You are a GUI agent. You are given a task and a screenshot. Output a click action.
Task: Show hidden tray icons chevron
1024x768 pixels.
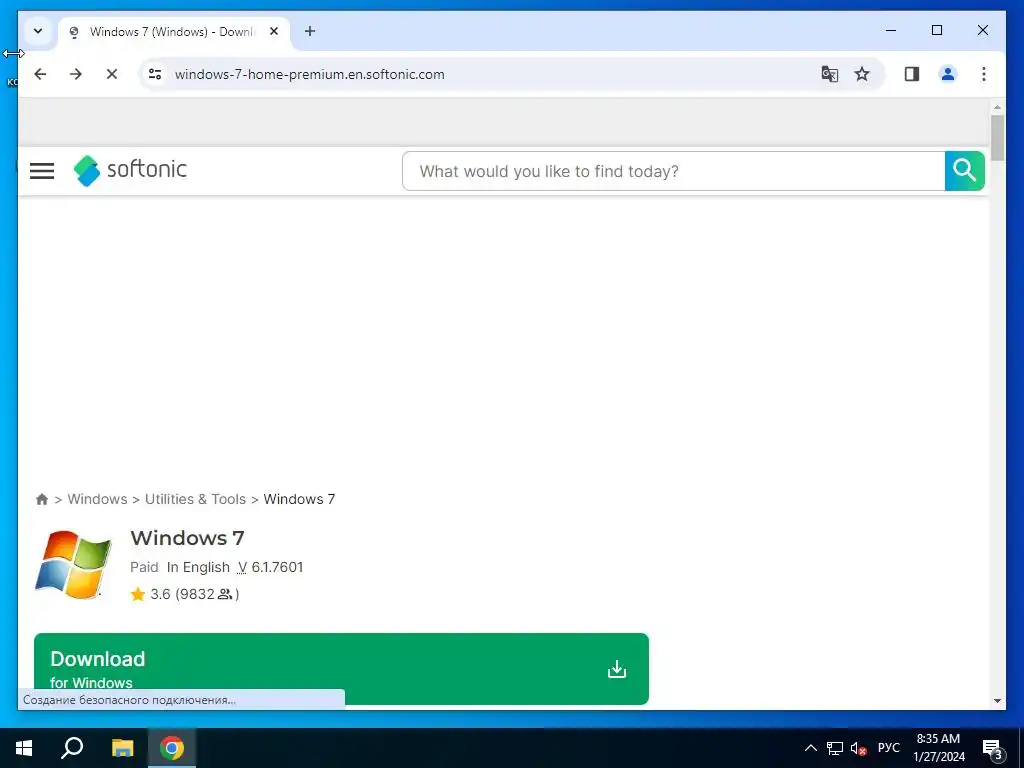point(810,748)
